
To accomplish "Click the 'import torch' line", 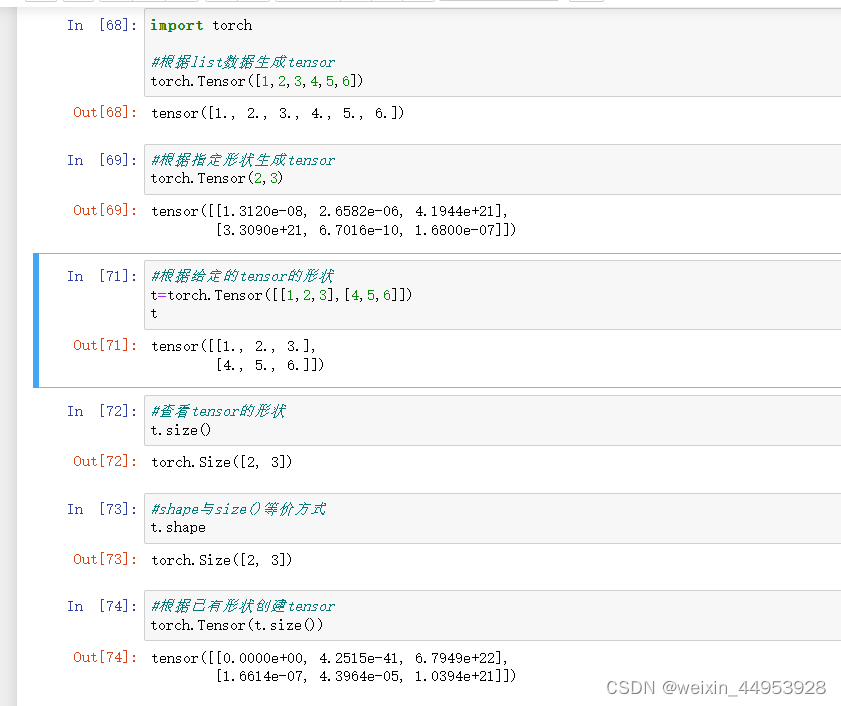I will point(201,25).
